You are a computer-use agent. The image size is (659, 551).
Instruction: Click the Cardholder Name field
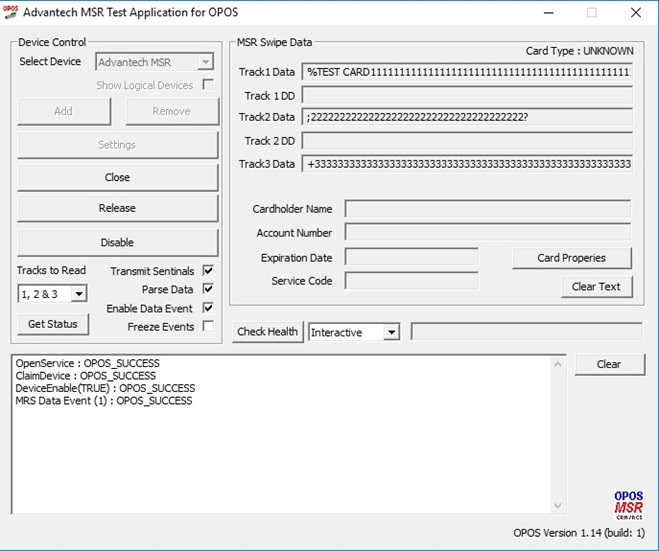pos(487,209)
